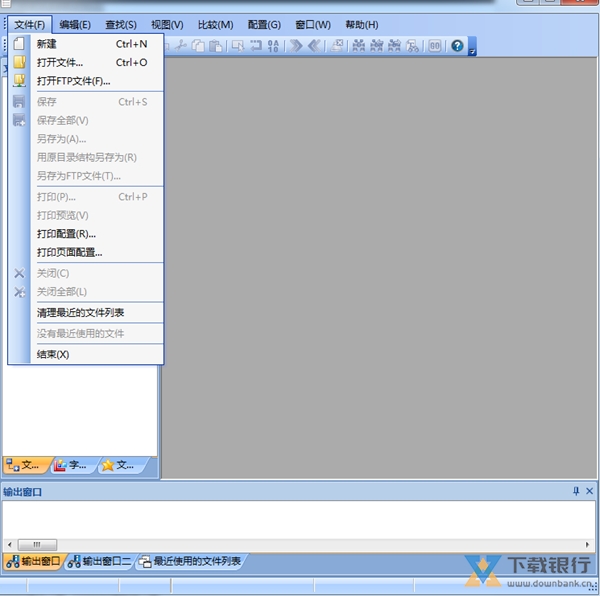
Task: Open the 比较(M) menu
Action: (215, 25)
